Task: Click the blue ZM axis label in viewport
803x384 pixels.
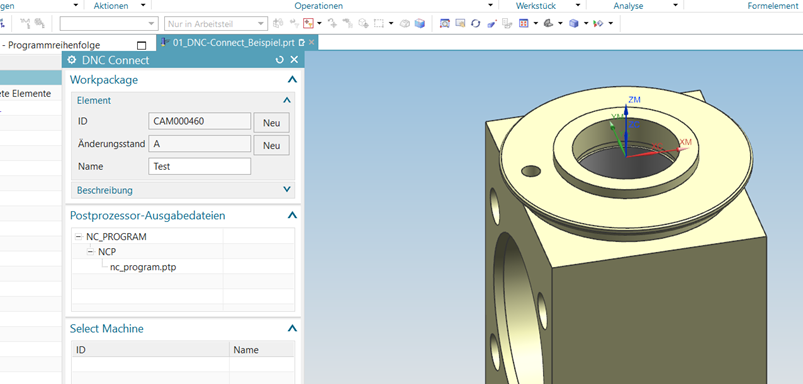Action: point(635,100)
